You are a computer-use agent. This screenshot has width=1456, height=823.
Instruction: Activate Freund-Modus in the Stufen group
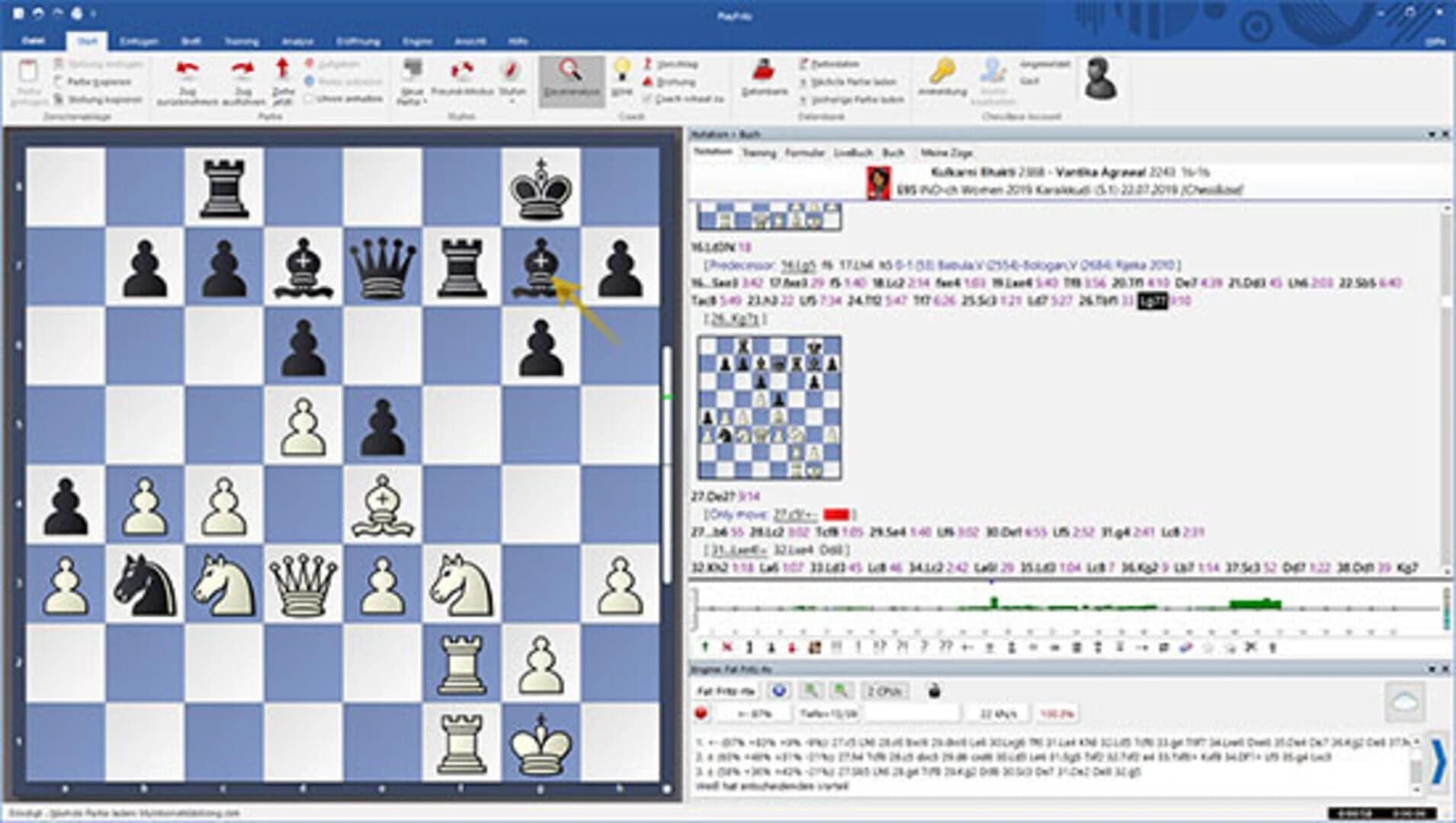point(461,80)
